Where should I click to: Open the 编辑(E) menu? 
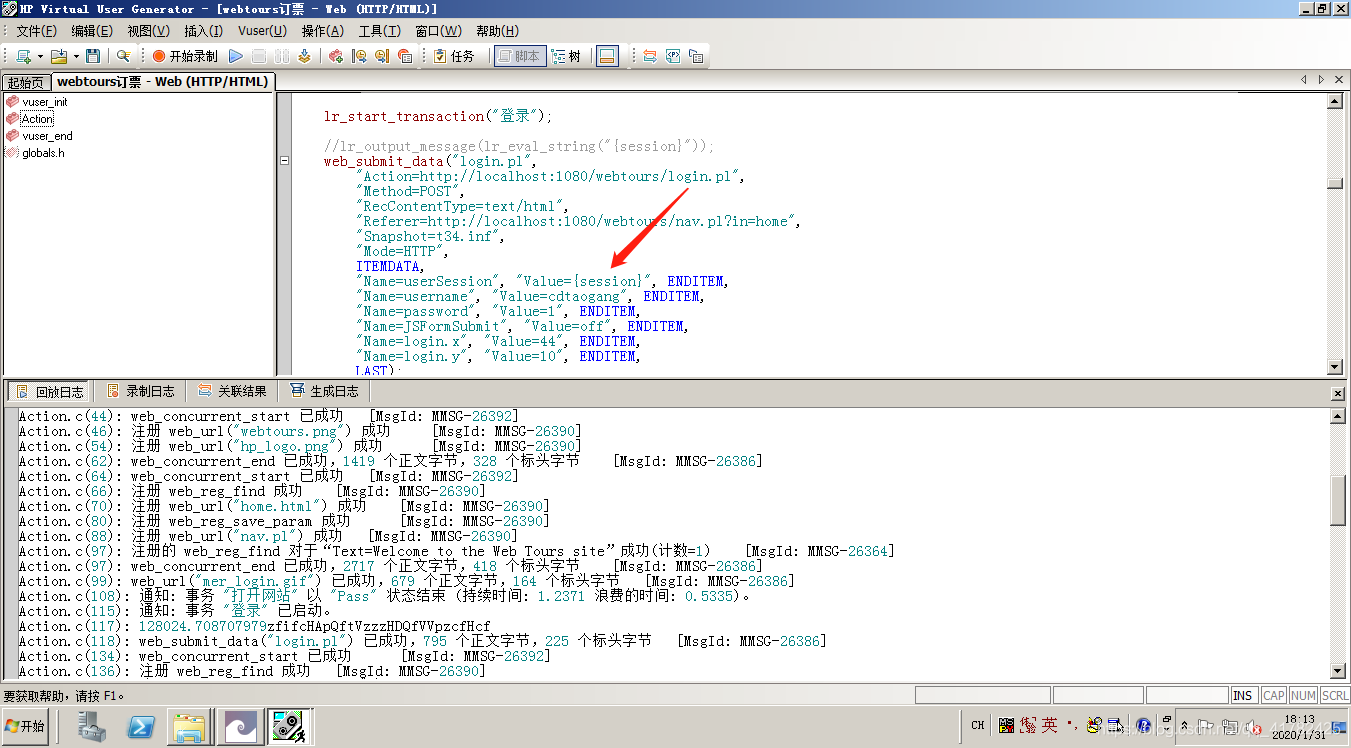(92, 32)
